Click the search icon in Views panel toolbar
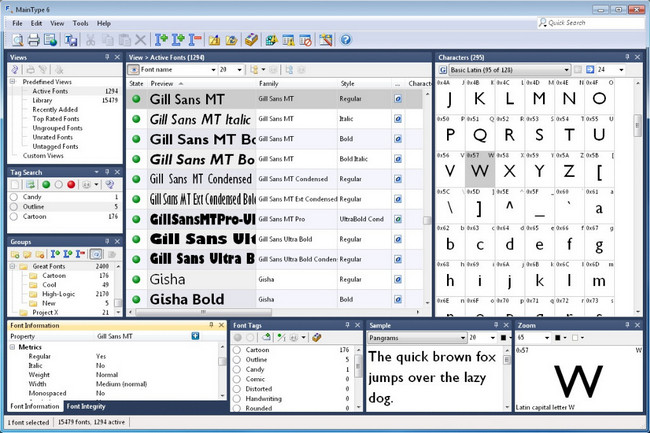Viewport: 650px width, 433px height. 15,70
